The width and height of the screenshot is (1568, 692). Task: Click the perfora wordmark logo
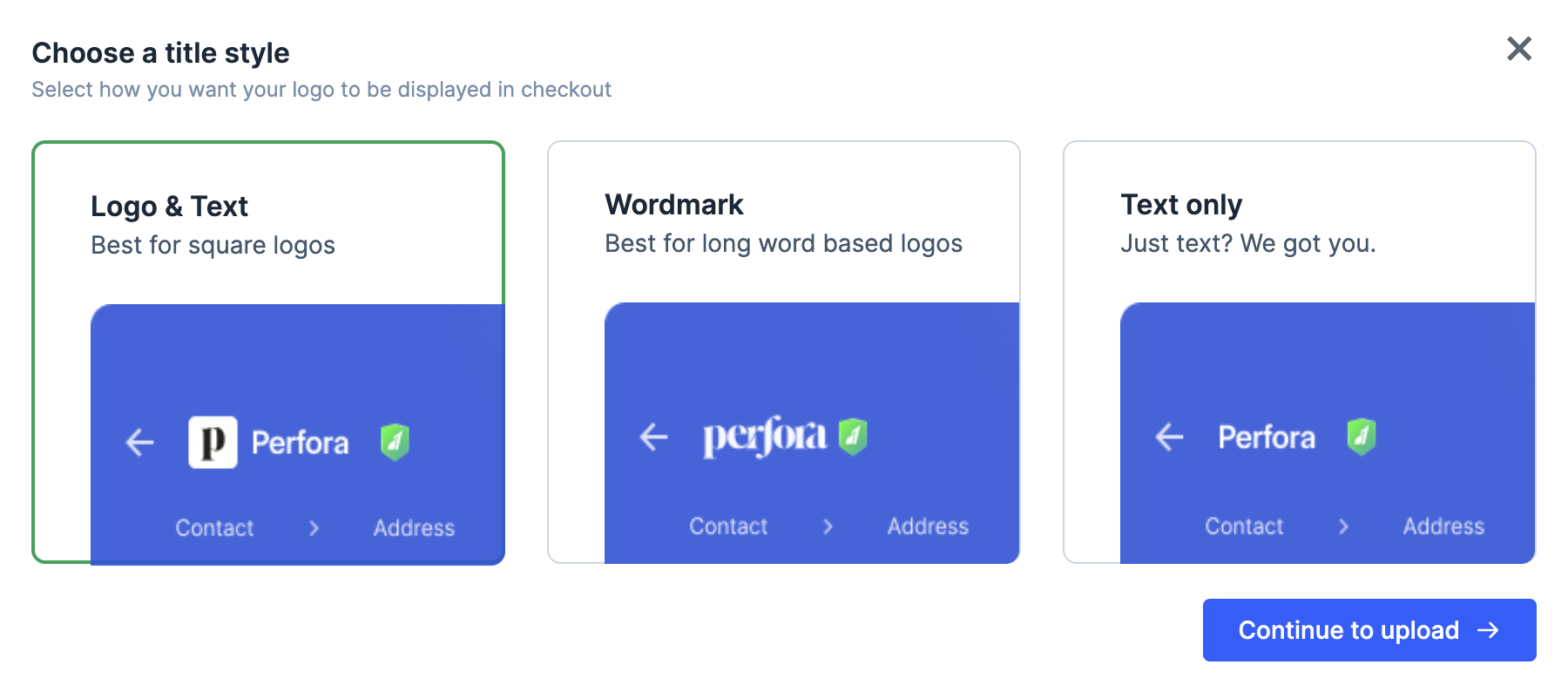[765, 437]
